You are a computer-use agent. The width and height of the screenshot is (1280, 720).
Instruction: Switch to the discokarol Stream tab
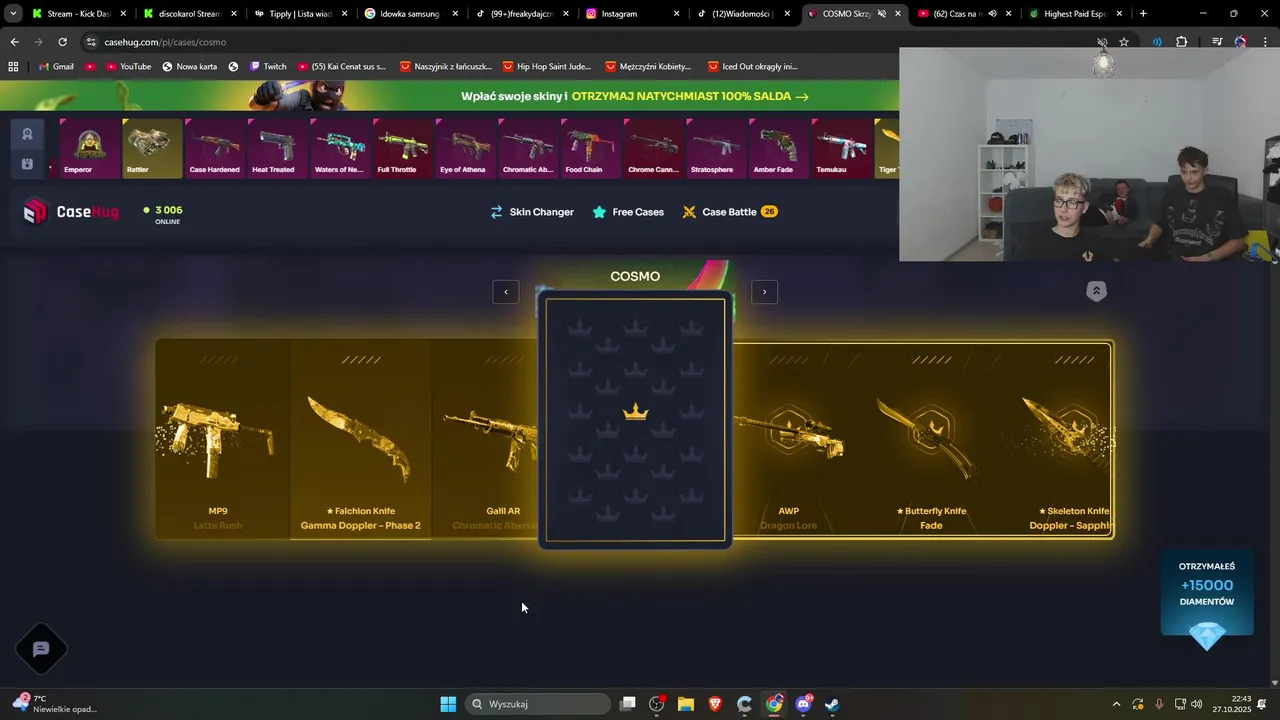point(190,14)
